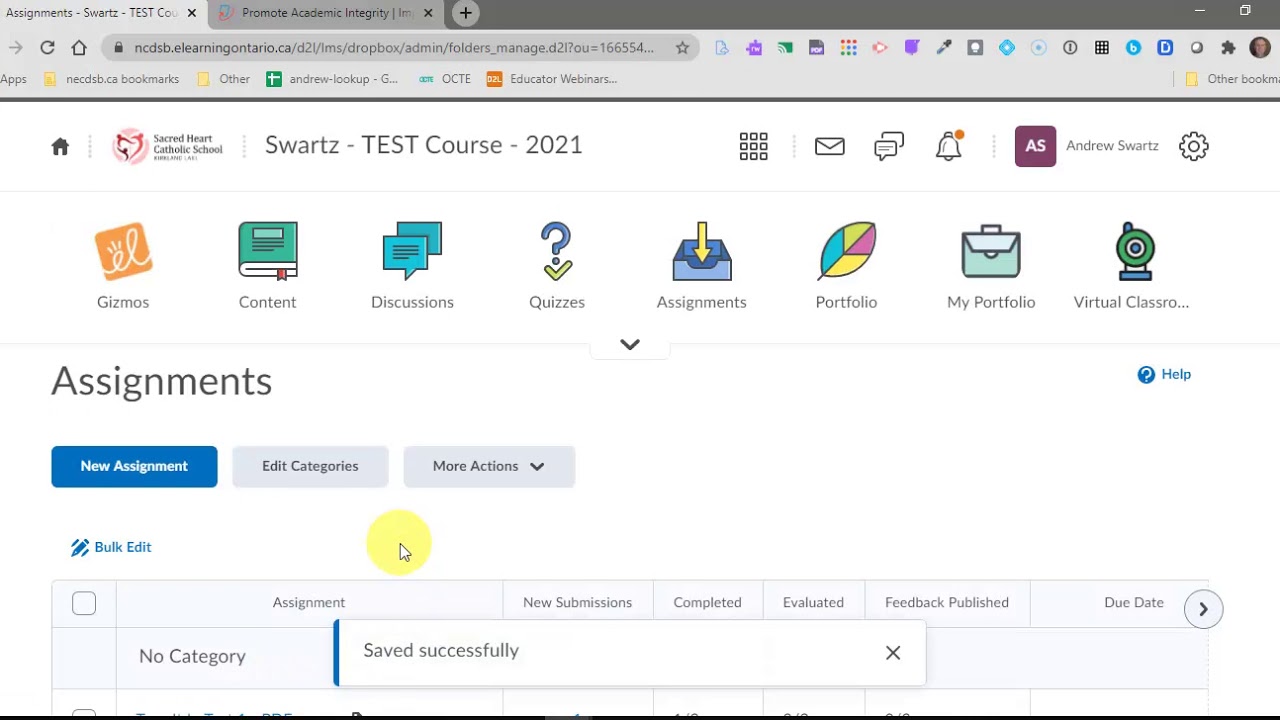Open Chrome extensions puzzle icon

pyautogui.click(x=1228, y=47)
